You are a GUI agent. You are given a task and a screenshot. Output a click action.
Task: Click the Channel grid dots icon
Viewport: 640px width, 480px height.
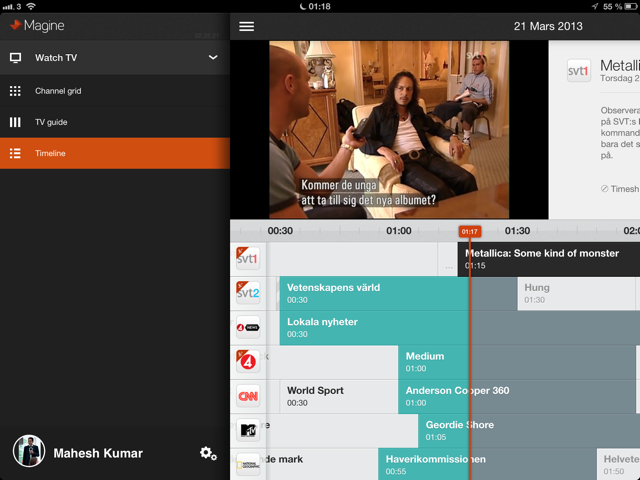15,91
